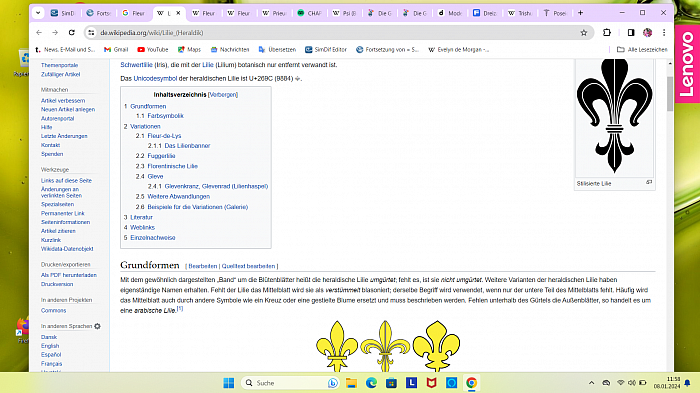Open language settings gear icon
700x393 pixels.
click(x=97, y=326)
